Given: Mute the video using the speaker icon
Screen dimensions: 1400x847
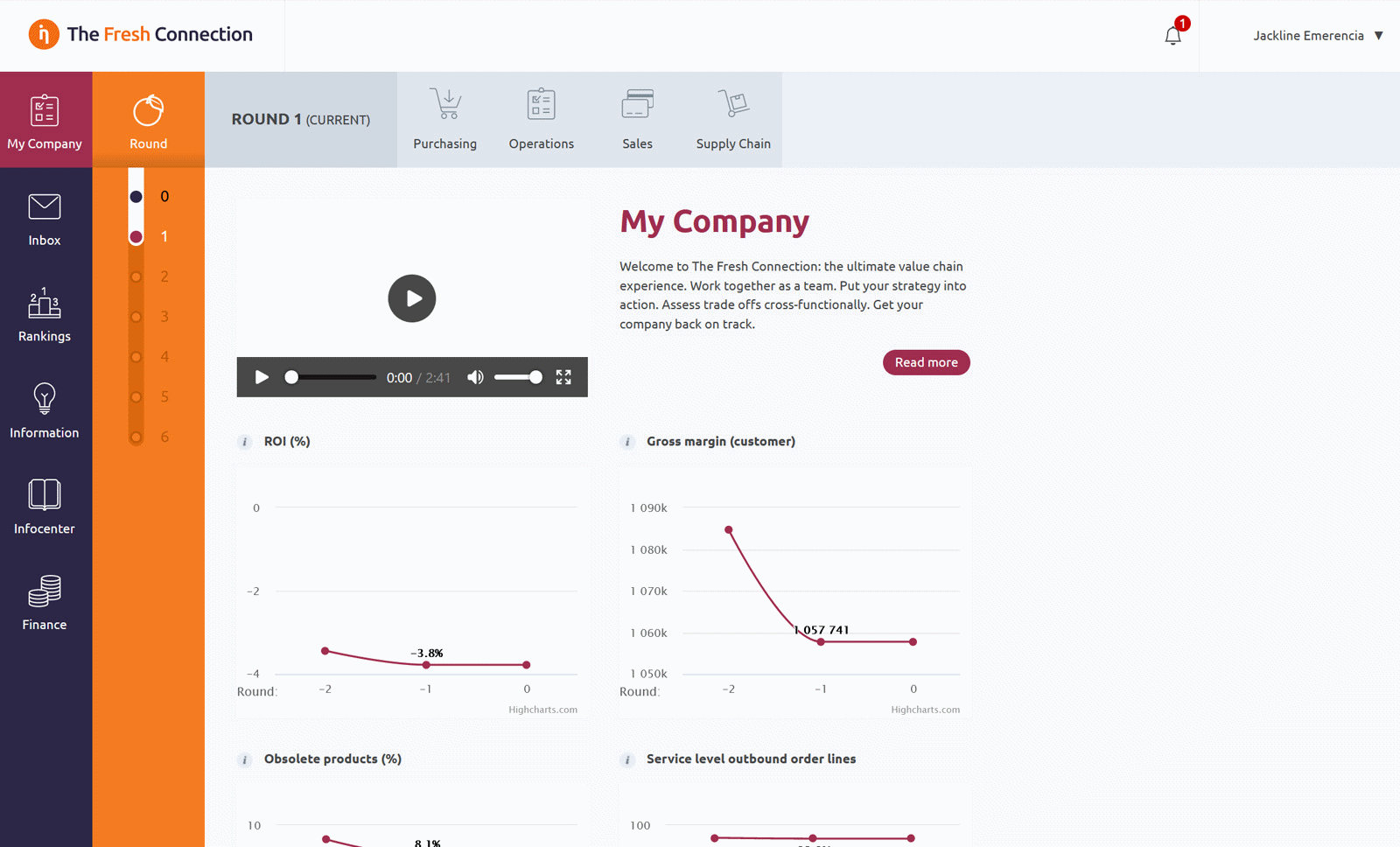Looking at the screenshot, I should [475, 377].
